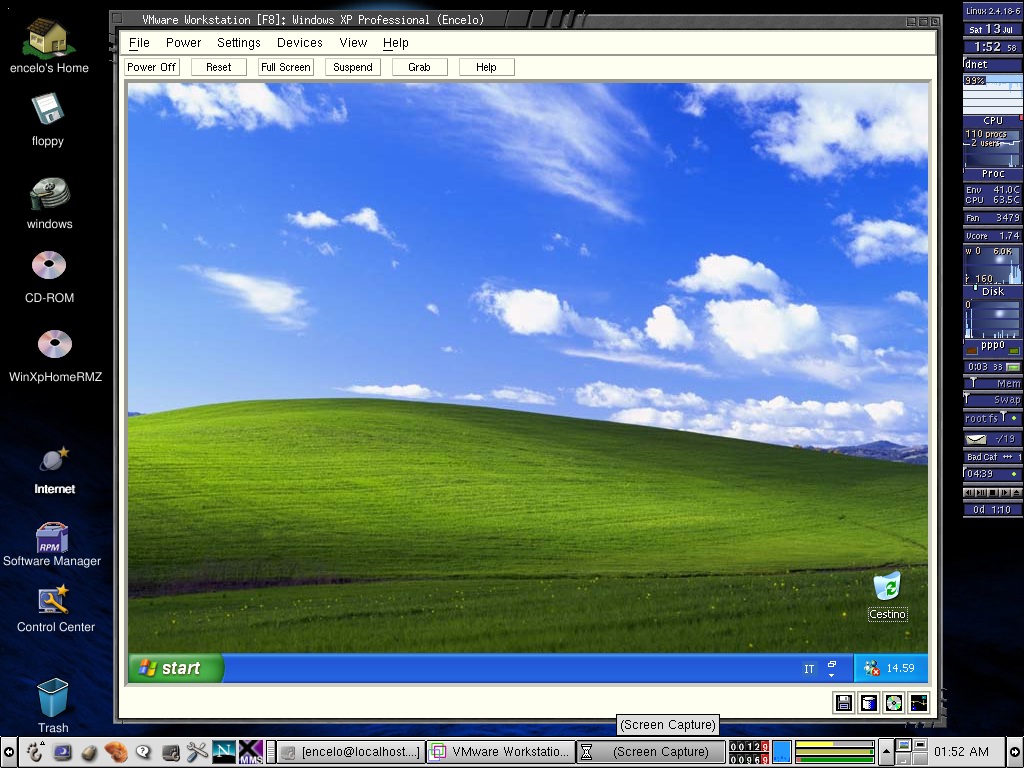Open the VMware Help menu
This screenshot has width=1024, height=768.
point(396,43)
